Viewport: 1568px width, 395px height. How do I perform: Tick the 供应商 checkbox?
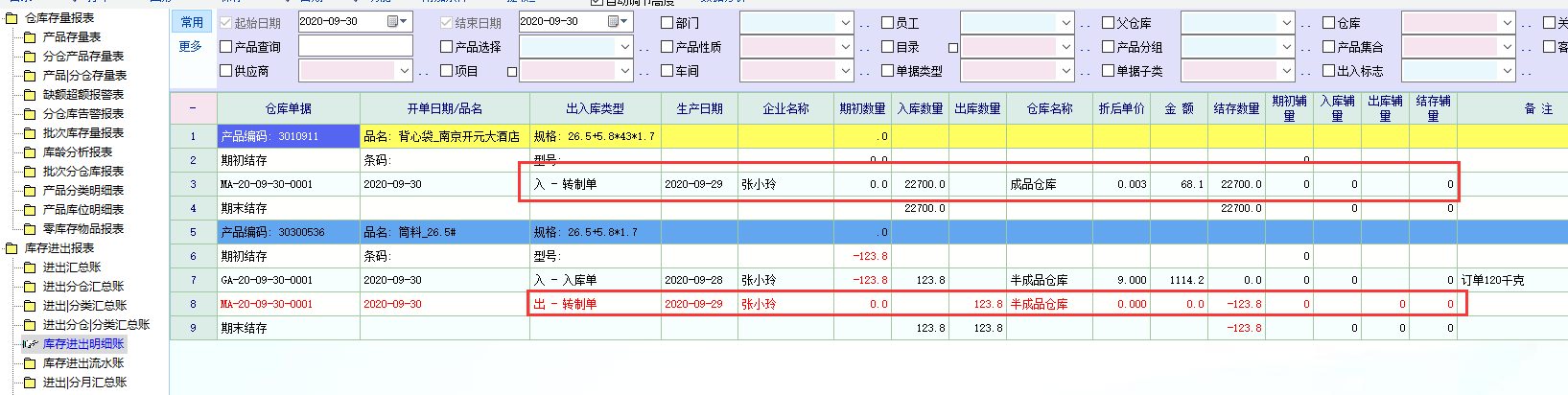[x=226, y=70]
